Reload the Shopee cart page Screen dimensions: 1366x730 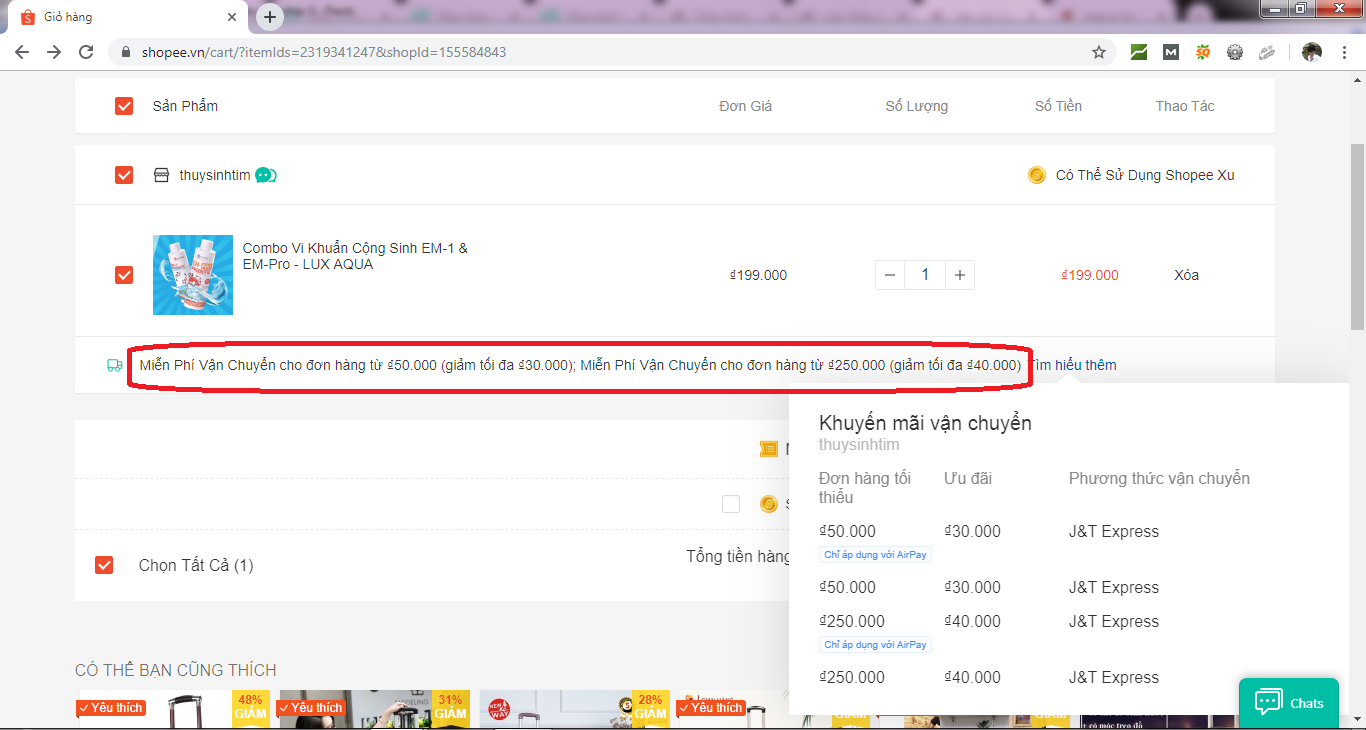[x=86, y=52]
